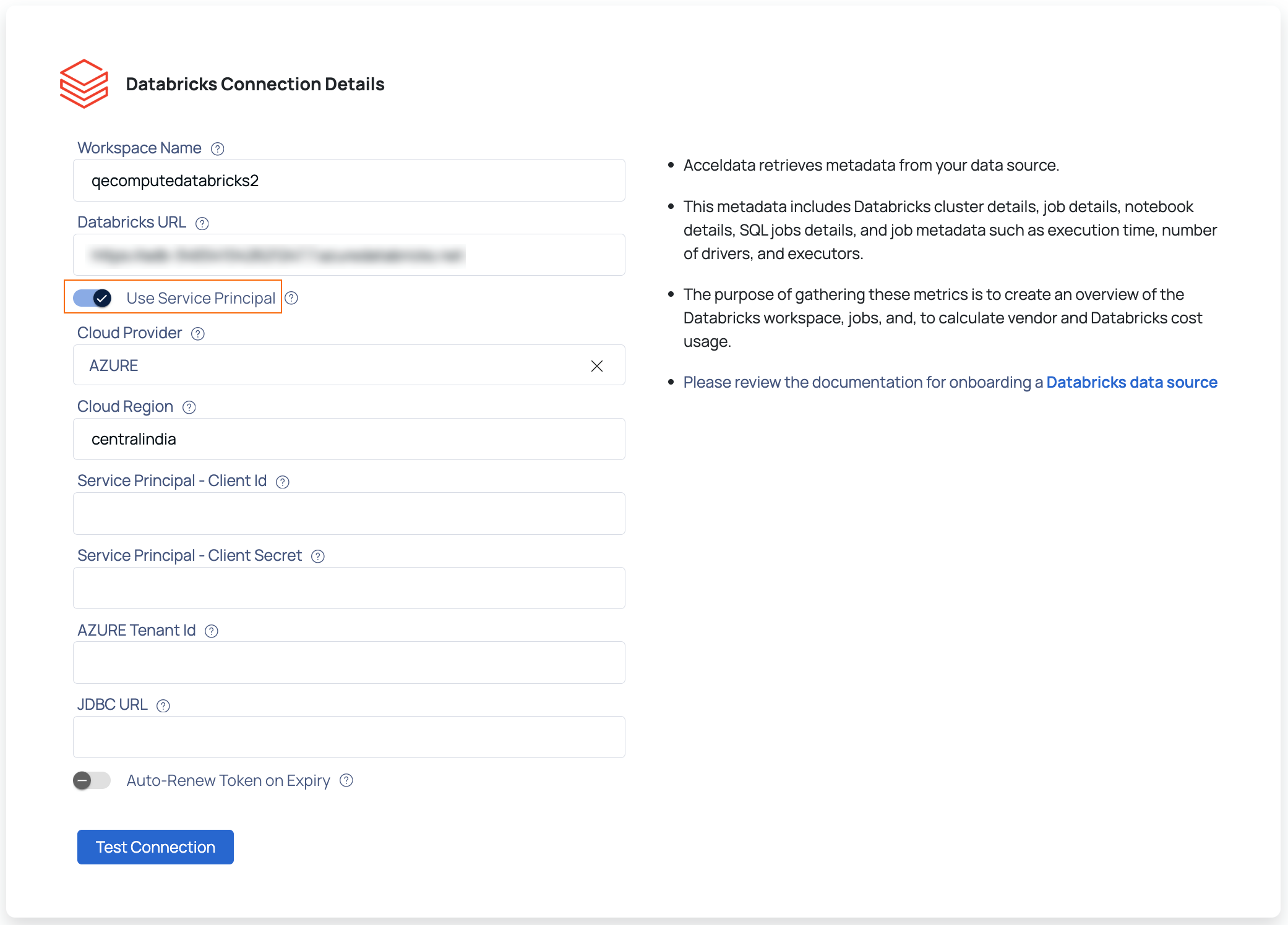Screen dimensions: 1288x925
Task: Click the Auto-Renew Token on Expiry help icon
Action: coord(346,781)
